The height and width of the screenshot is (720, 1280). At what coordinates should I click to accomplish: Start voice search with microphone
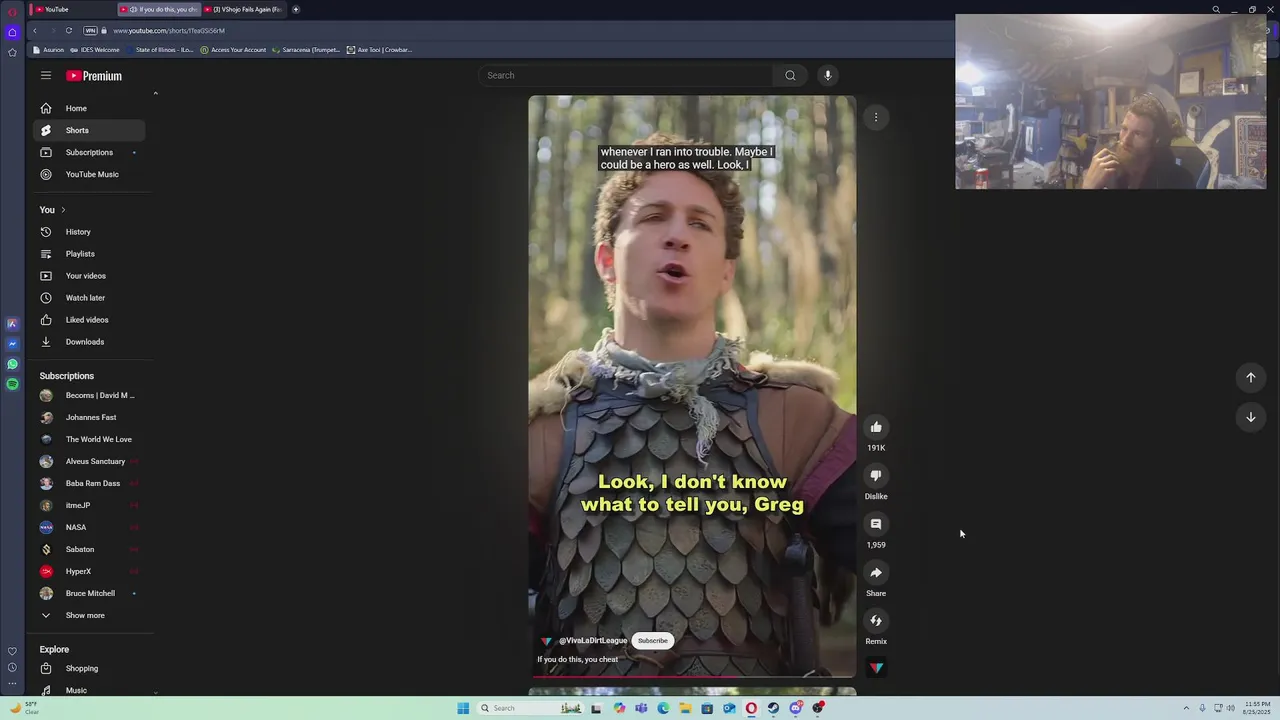click(x=827, y=75)
